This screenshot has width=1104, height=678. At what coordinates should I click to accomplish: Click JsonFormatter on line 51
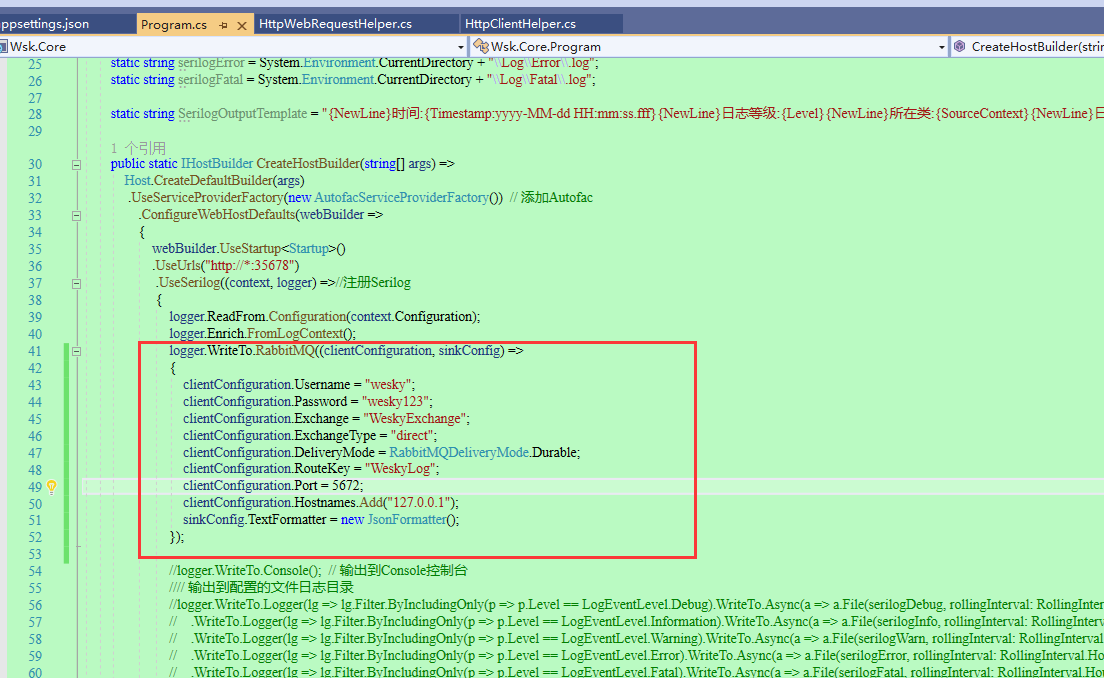point(407,519)
